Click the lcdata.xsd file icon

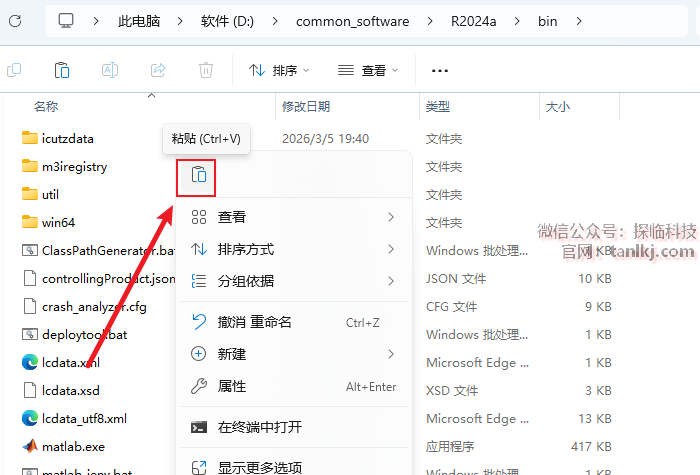30,390
